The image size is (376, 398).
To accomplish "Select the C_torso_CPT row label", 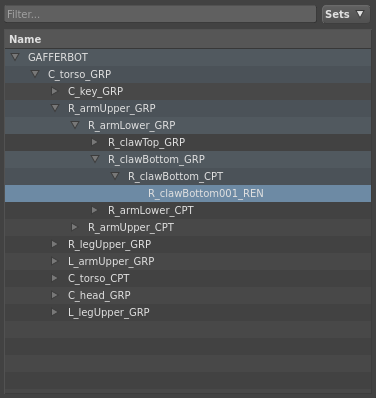I will click(99, 278).
